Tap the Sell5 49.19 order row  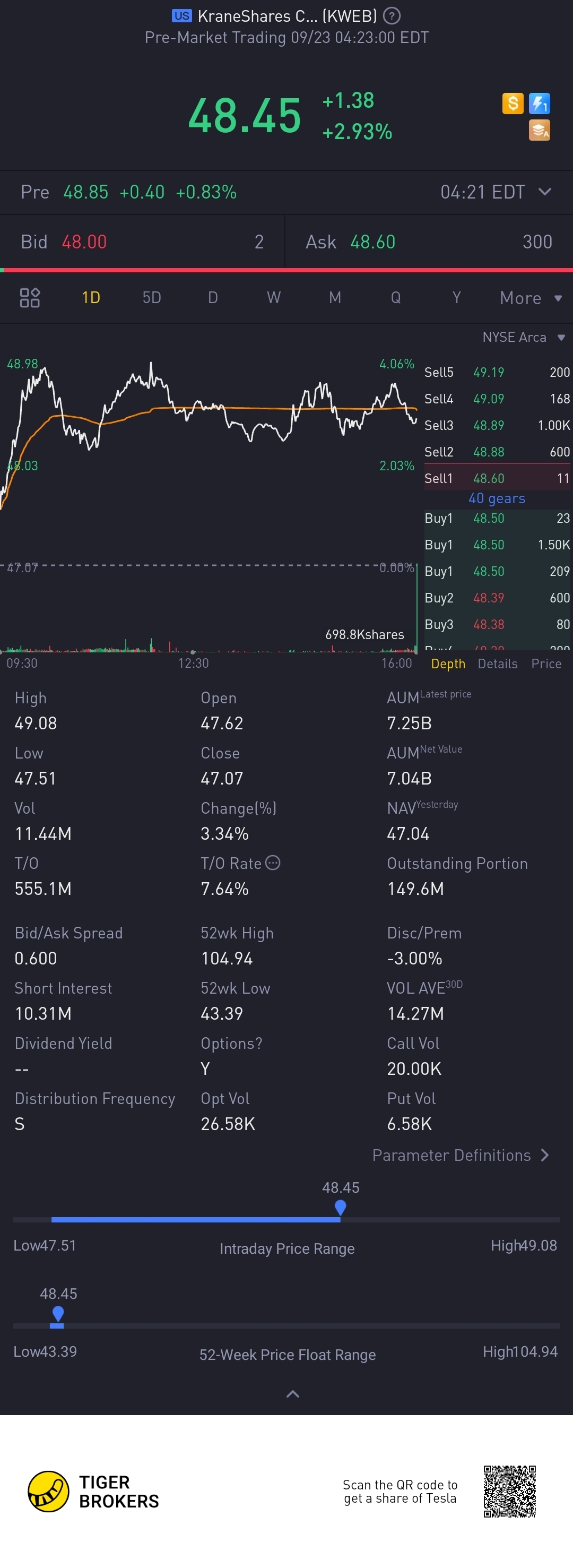tap(497, 372)
